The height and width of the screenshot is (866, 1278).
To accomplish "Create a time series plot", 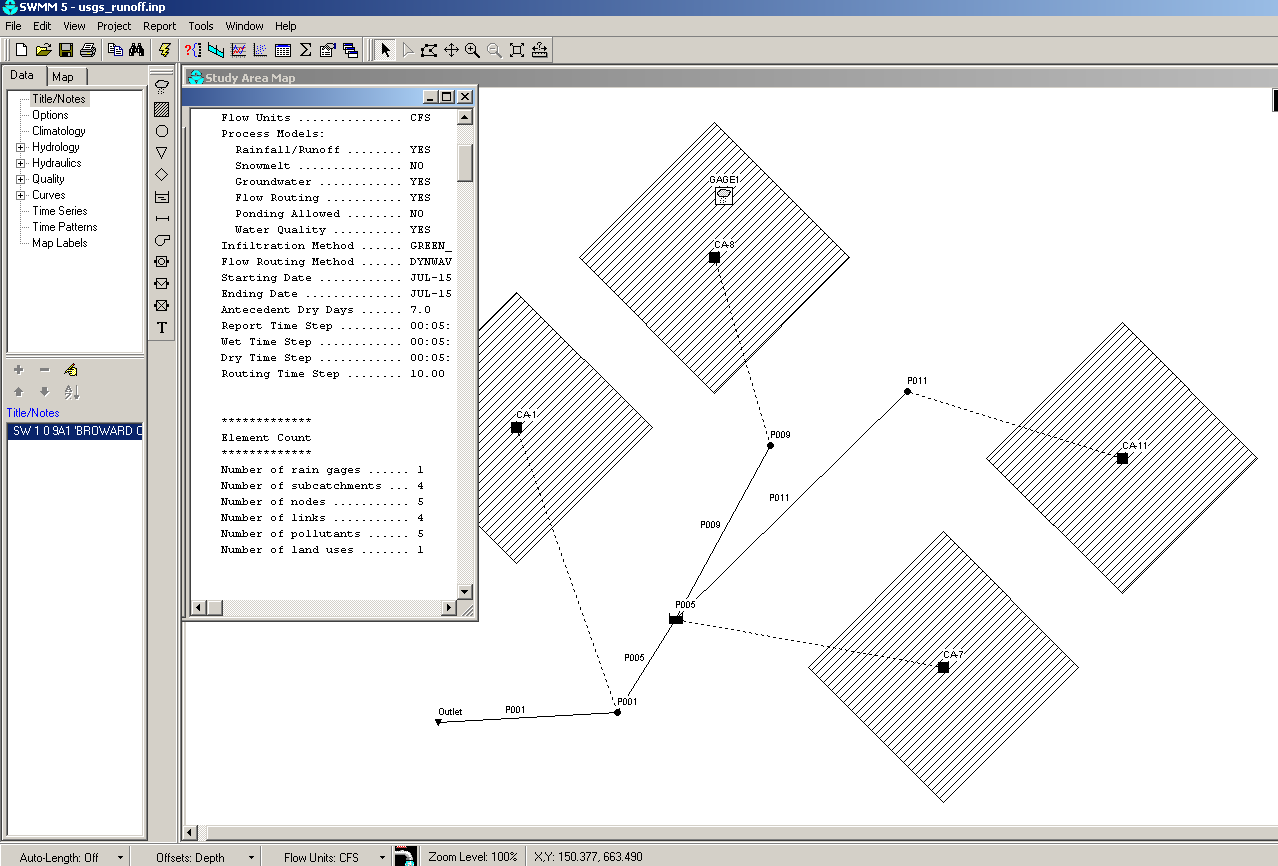I will 238,50.
